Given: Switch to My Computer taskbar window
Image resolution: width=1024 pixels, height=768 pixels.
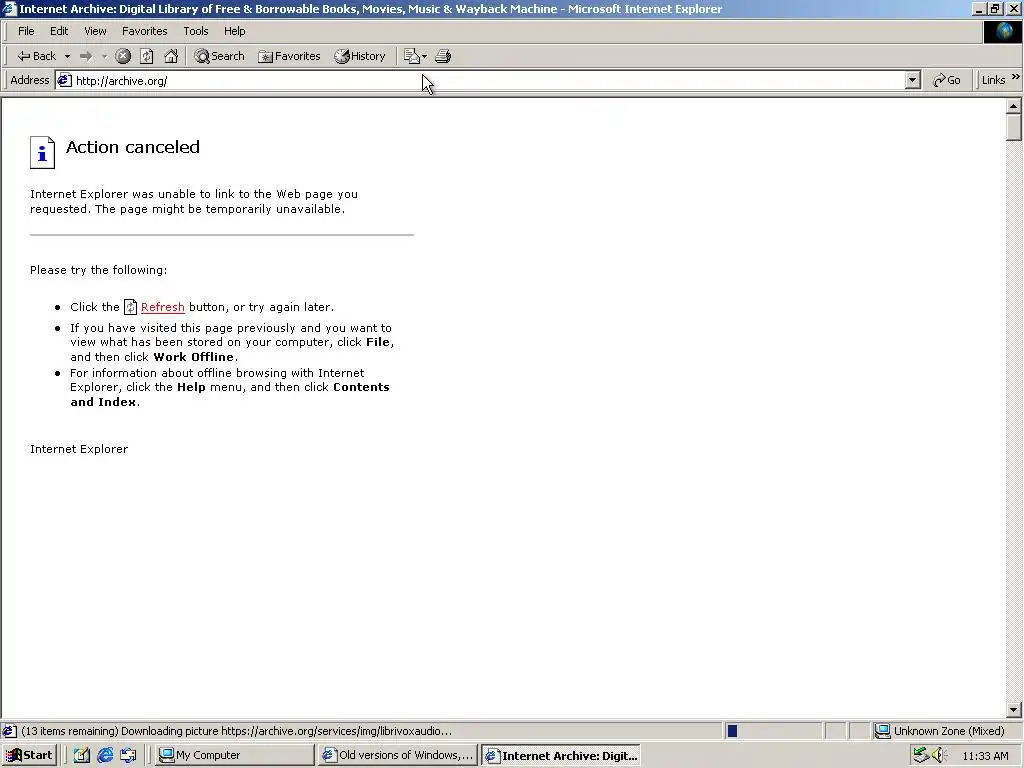Looking at the screenshot, I should 235,755.
